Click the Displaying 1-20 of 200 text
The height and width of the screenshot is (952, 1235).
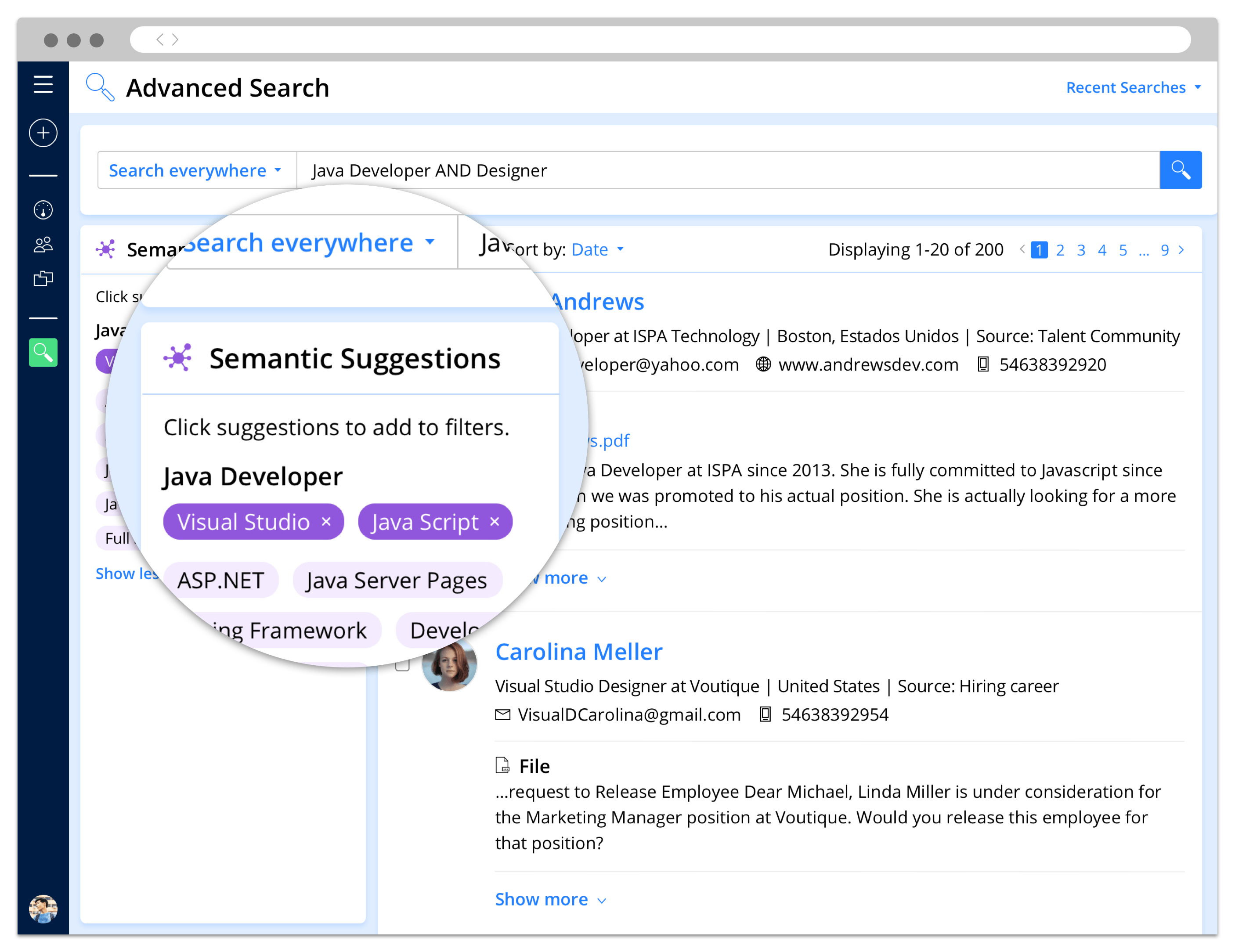pos(916,249)
